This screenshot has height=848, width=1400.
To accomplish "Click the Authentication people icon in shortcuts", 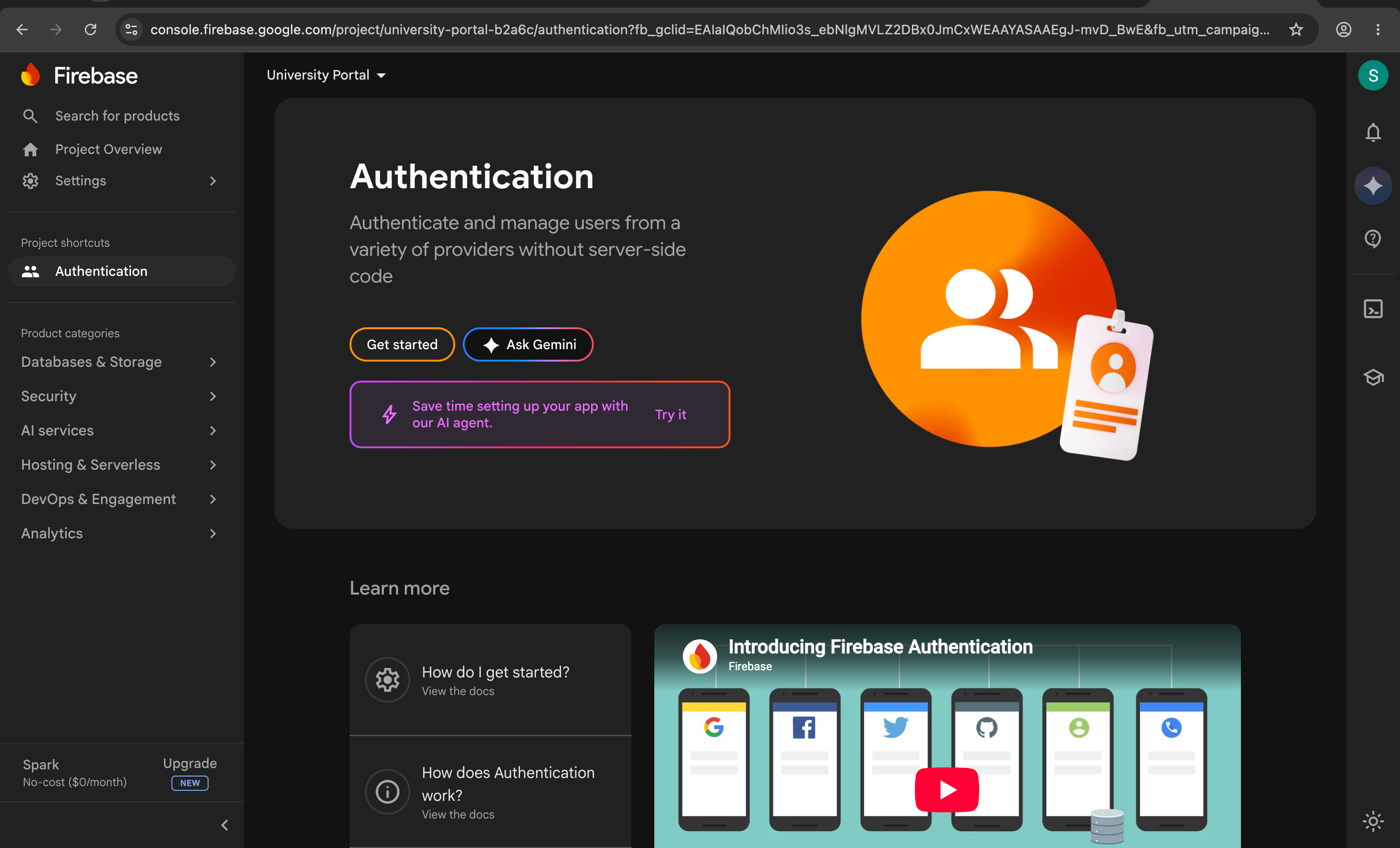I will pos(30,272).
